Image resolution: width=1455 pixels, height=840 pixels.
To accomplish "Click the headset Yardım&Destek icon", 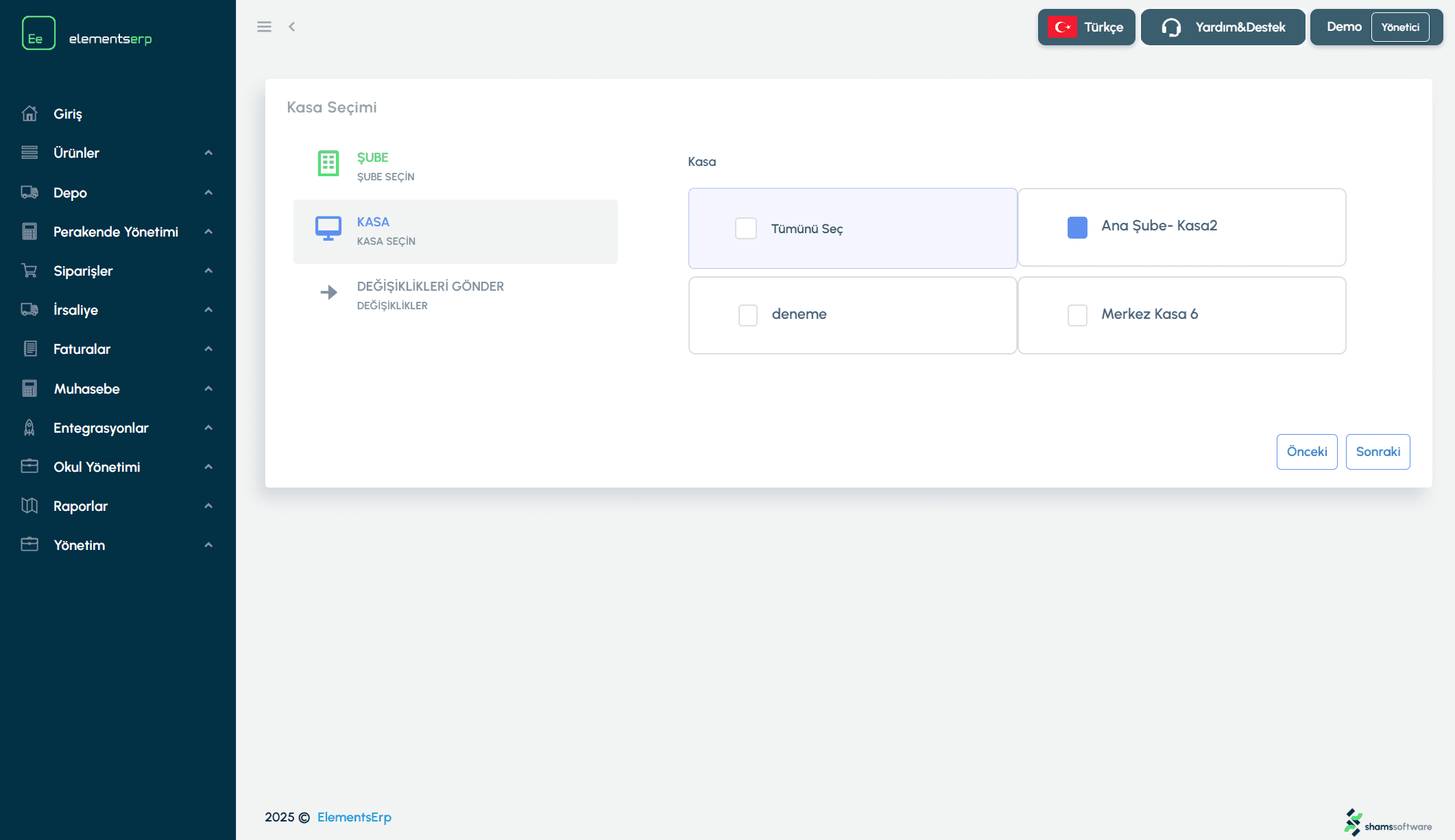I will point(1171,27).
